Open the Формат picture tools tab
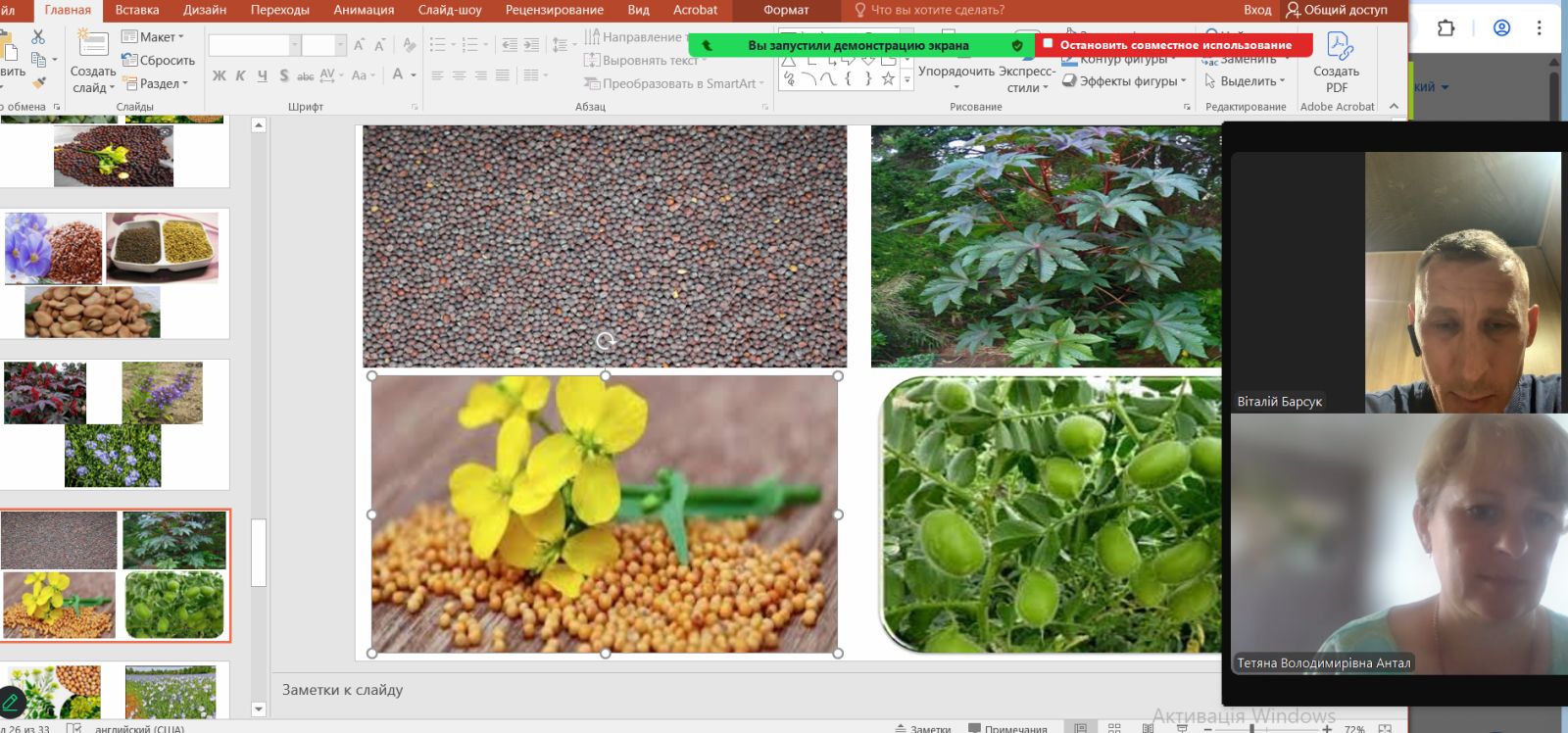1568x733 pixels. pyautogui.click(x=786, y=10)
